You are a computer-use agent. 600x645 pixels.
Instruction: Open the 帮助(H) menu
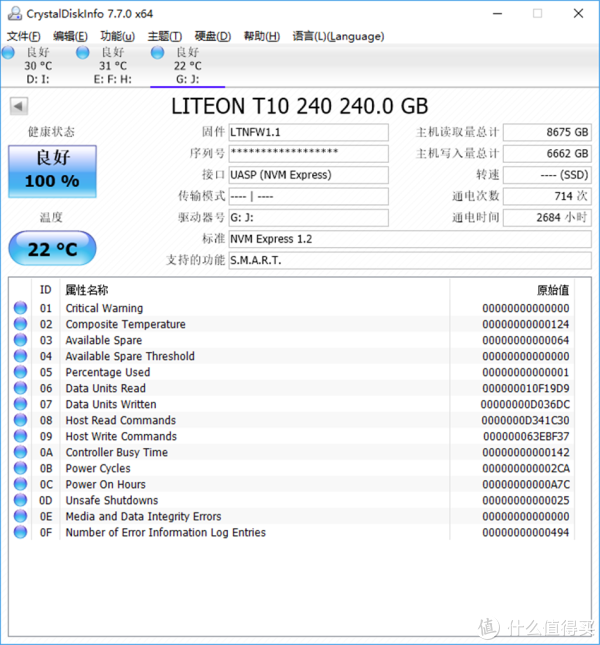(x=262, y=37)
